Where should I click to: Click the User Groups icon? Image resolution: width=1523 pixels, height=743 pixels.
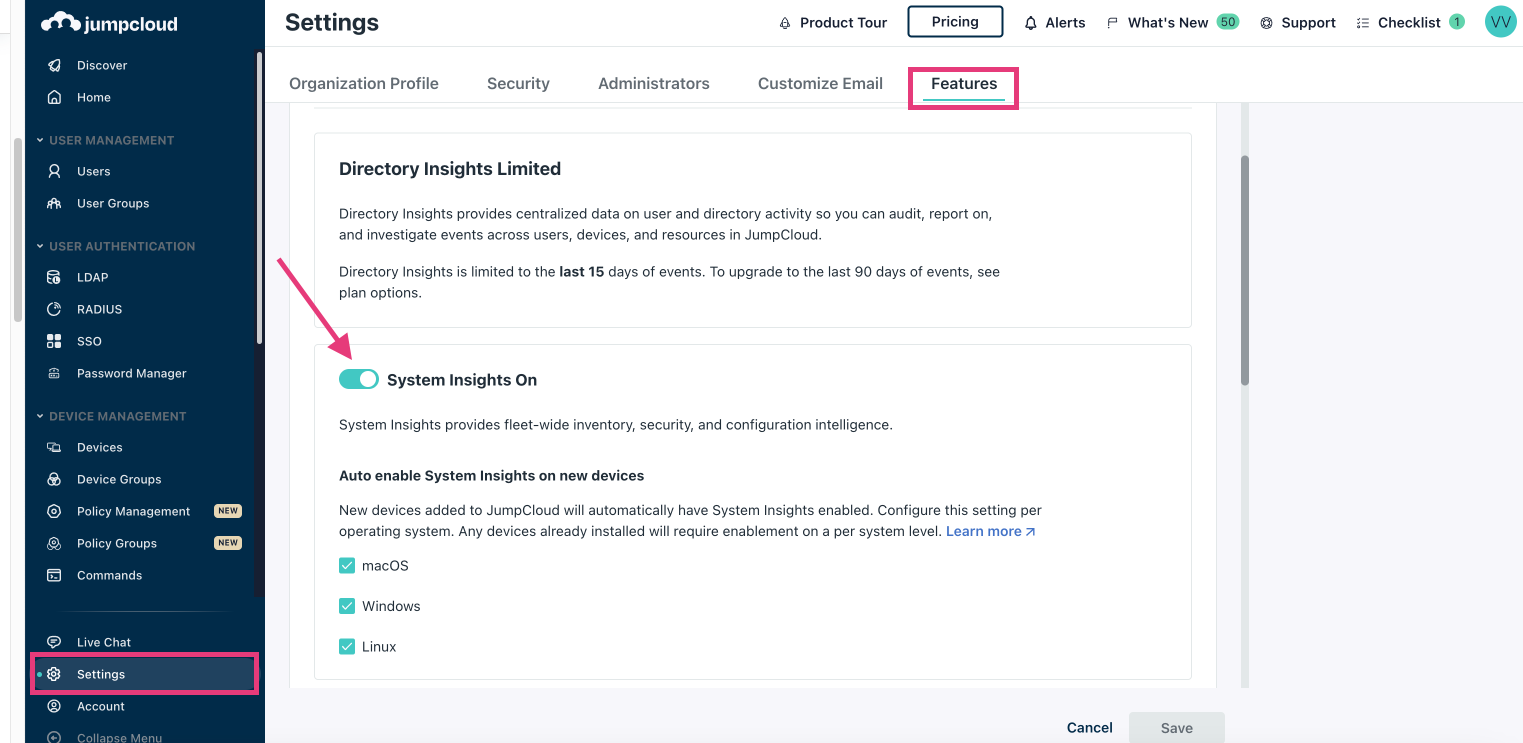(x=55, y=203)
